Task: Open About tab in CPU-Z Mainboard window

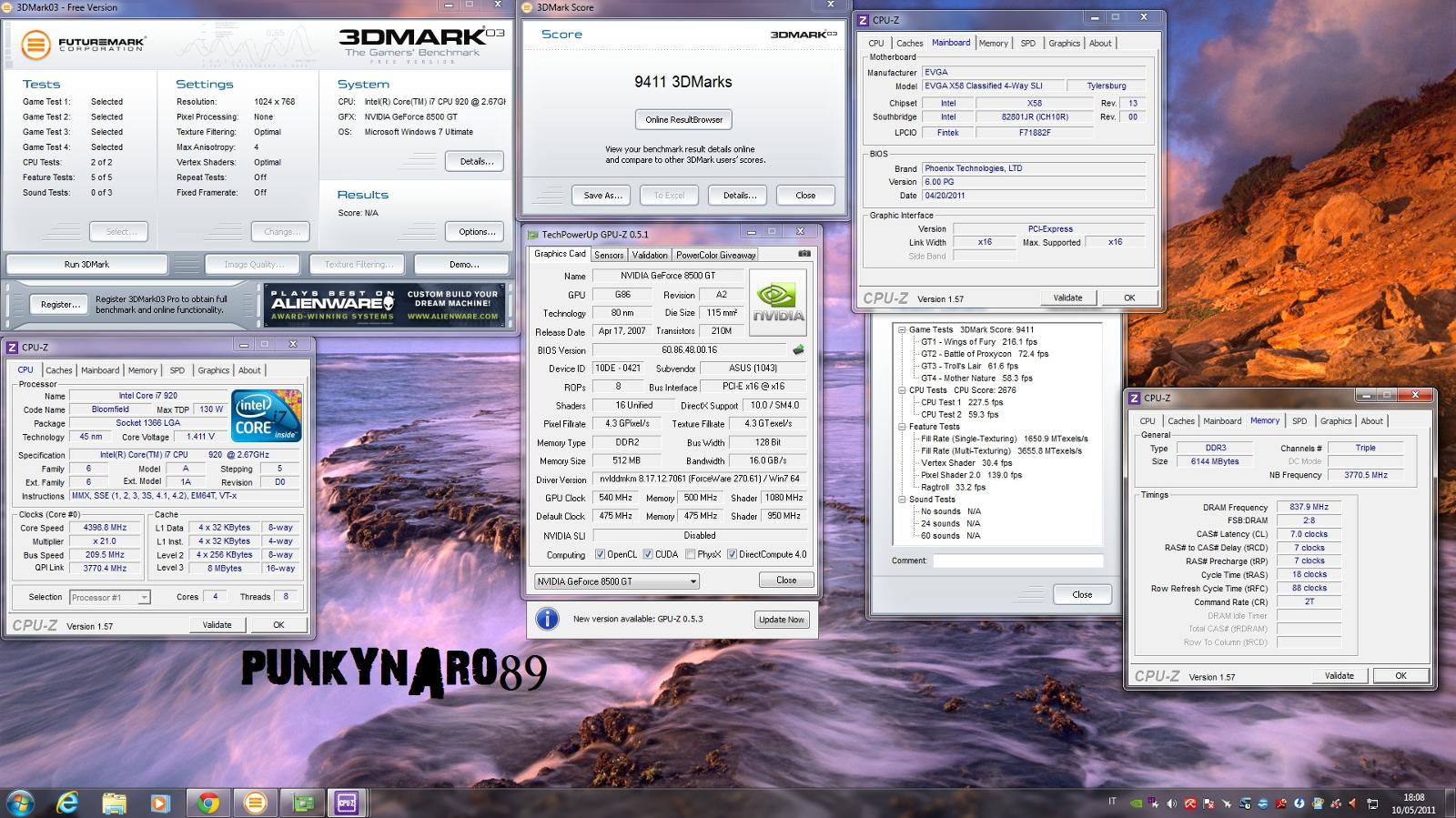Action: click(1100, 43)
